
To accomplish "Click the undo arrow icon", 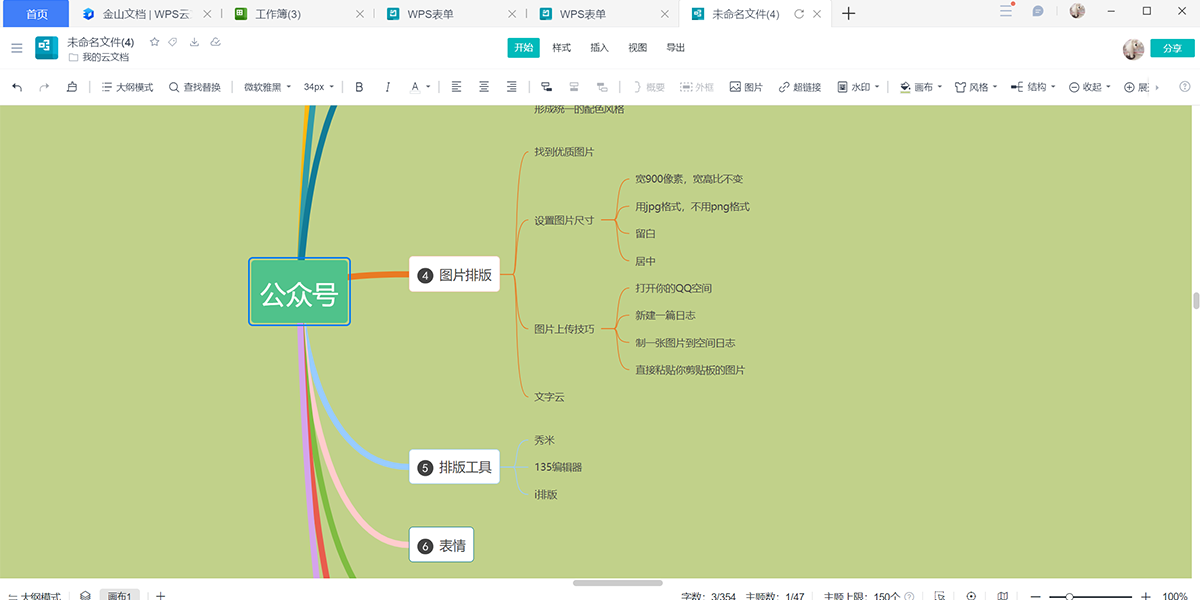I will coord(17,87).
